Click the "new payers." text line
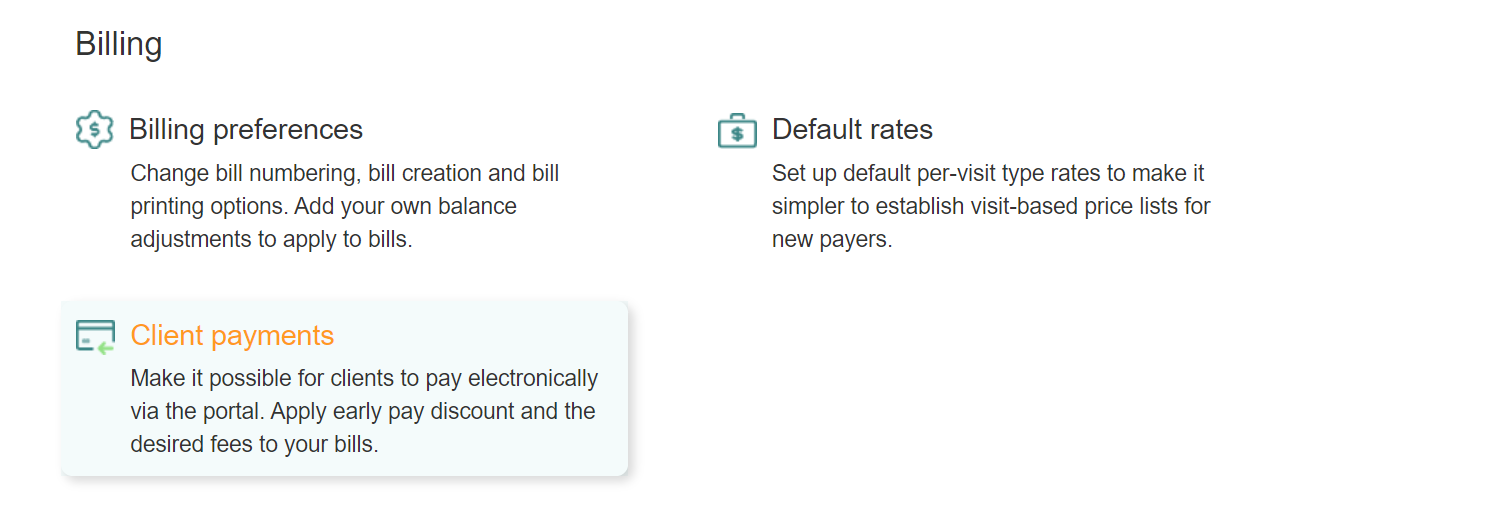The width and height of the screenshot is (1500, 505). 831,240
